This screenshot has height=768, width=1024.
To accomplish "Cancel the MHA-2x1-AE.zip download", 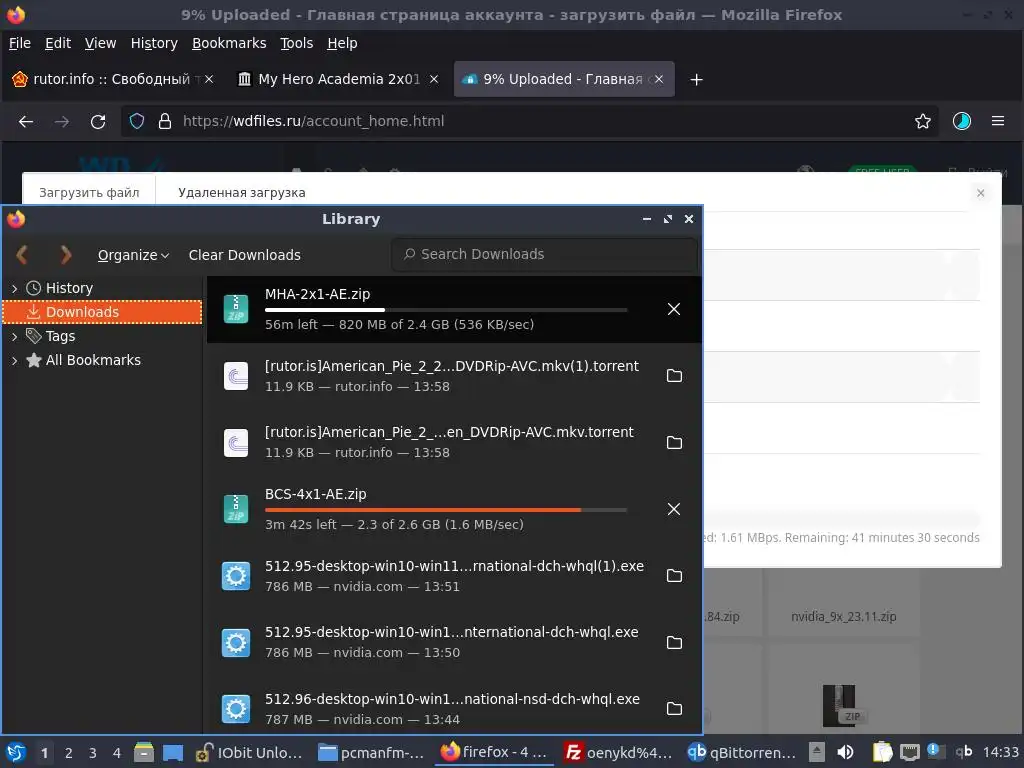I will (x=674, y=309).
